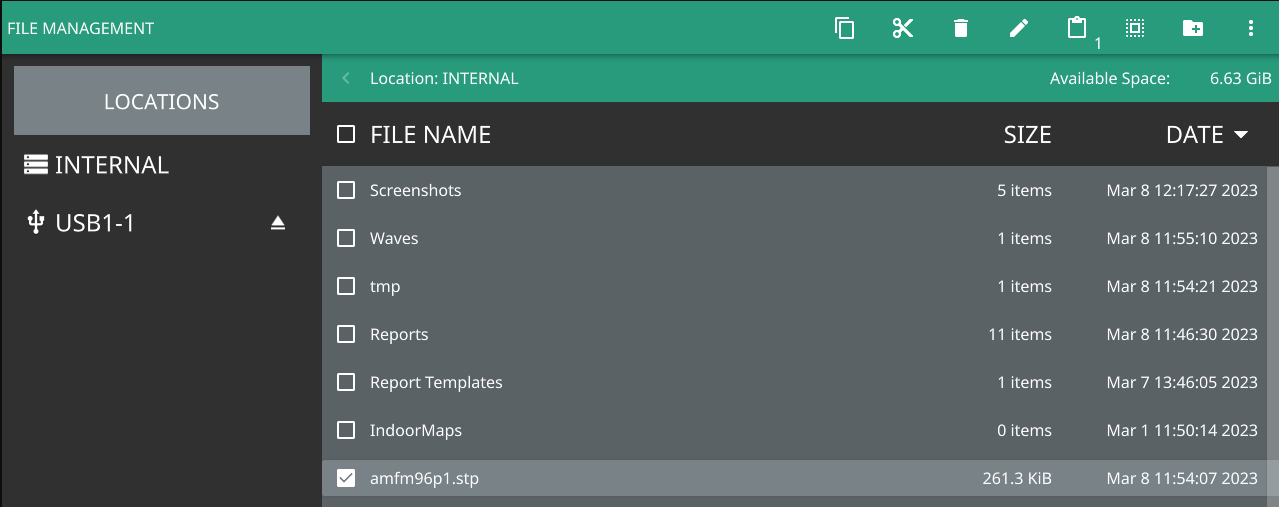The image size is (1279, 507).
Task: Open the Report Templates folder
Action: (436, 382)
